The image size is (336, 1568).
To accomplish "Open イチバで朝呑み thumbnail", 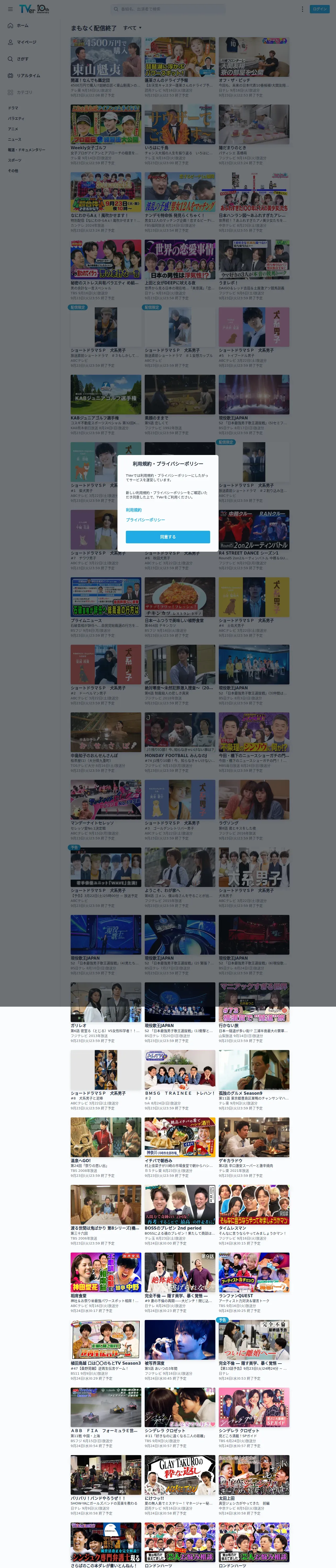I will point(180,1138).
